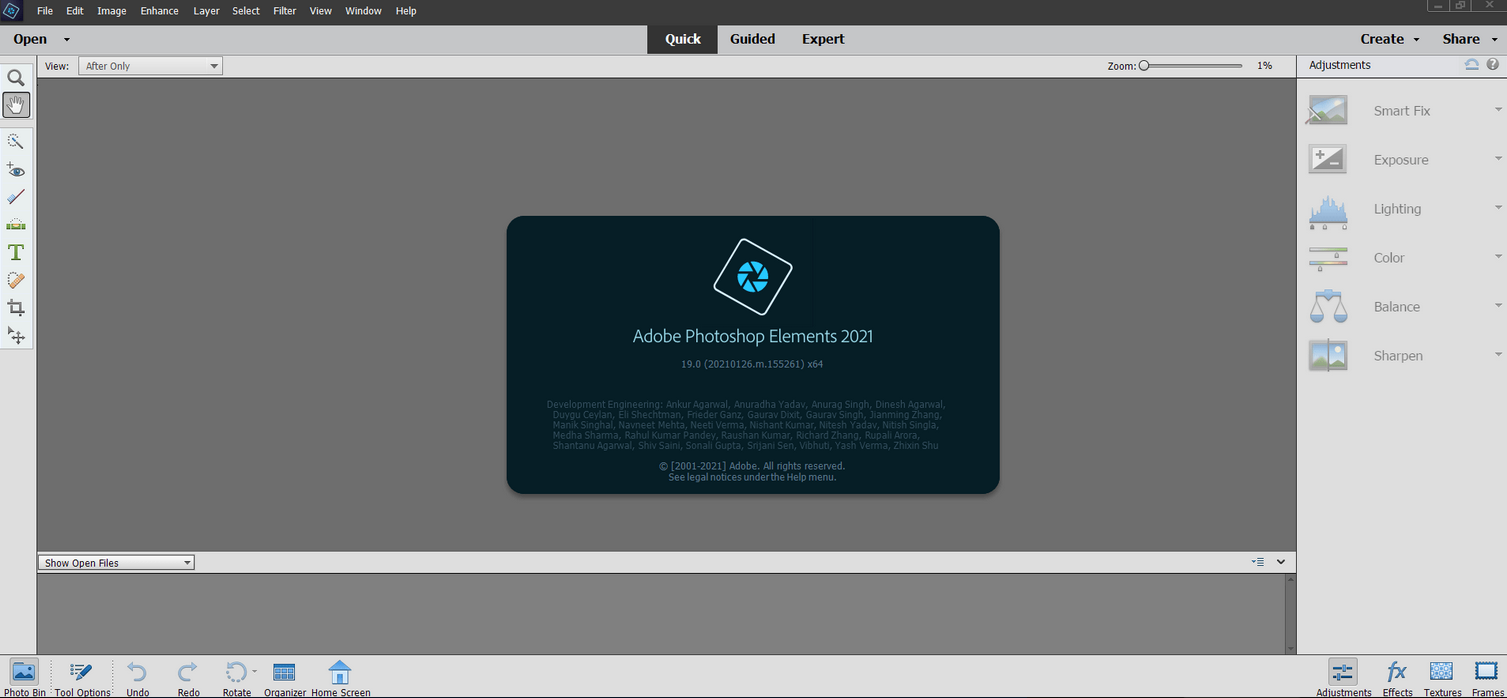Viewport: 1507px width, 698px height.
Task: Select the Eye tool for red-eye
Action: pyautogui.click(x=16, y=169)
